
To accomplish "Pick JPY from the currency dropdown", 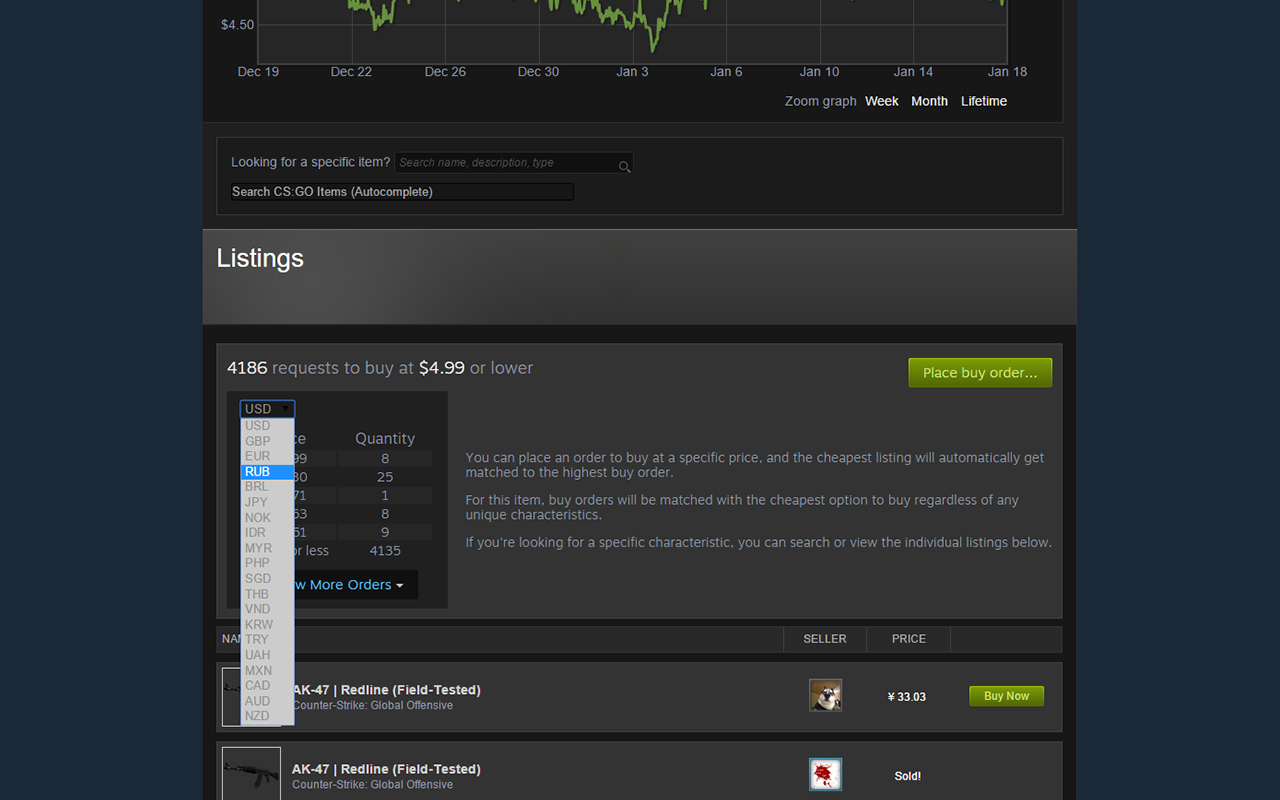I will [267, 502].
